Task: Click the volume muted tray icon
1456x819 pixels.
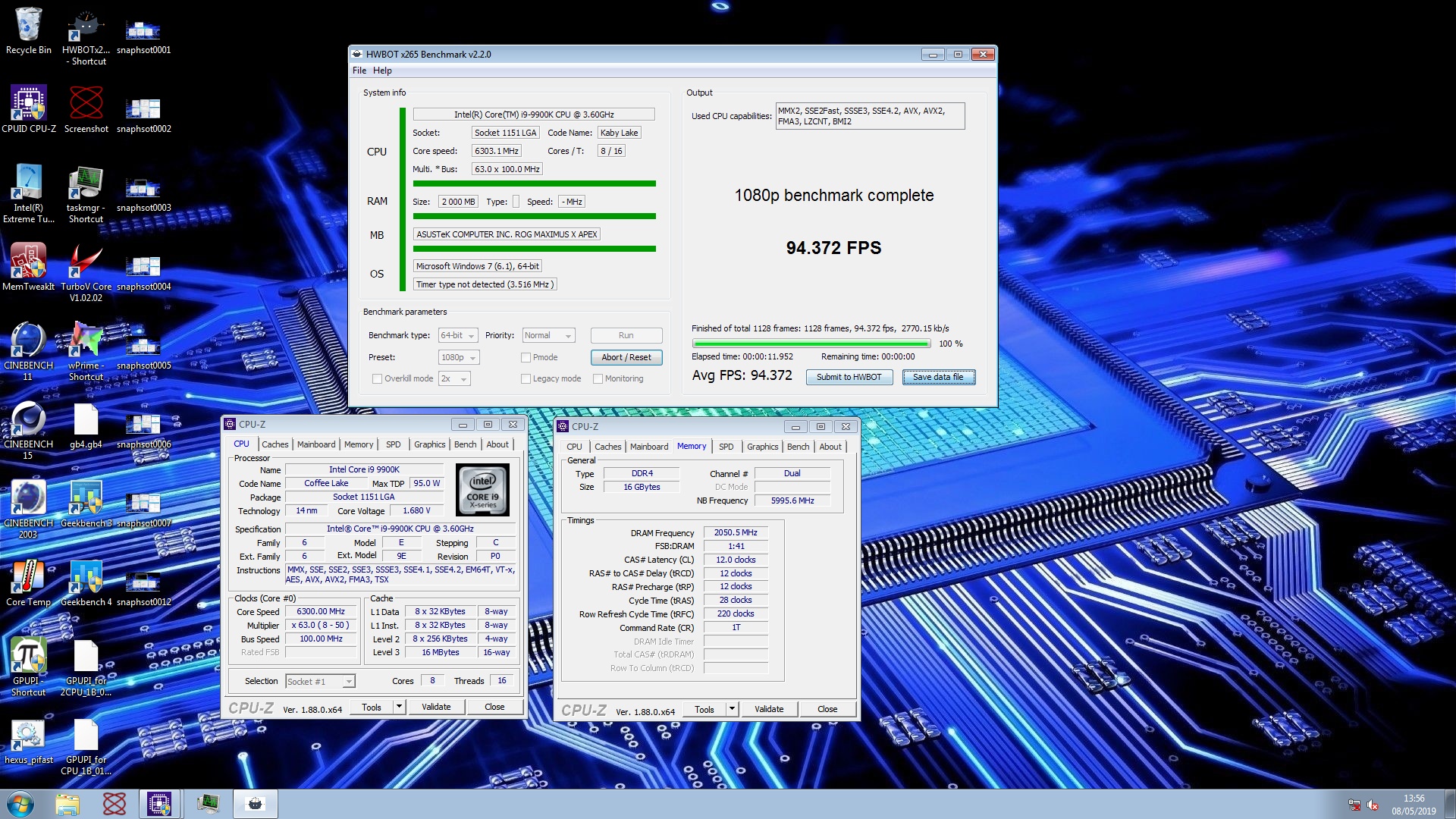Action: pyautogui.click(x=1373, y=805)
